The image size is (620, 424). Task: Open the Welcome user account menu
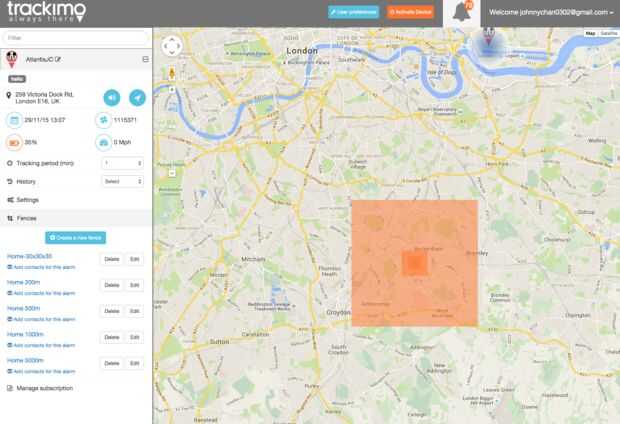[551, 12]
